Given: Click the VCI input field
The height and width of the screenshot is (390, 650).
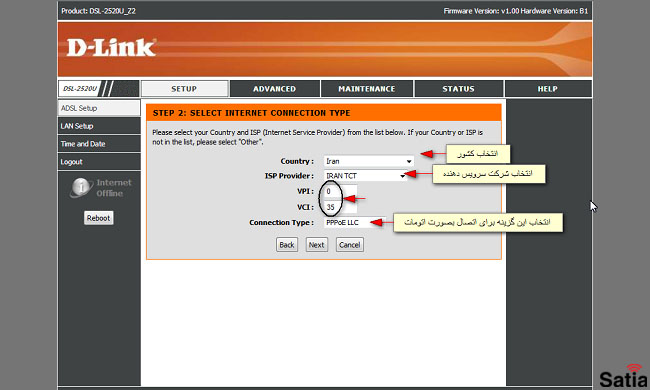Looking at the screenshot, I should pos(340,207).
